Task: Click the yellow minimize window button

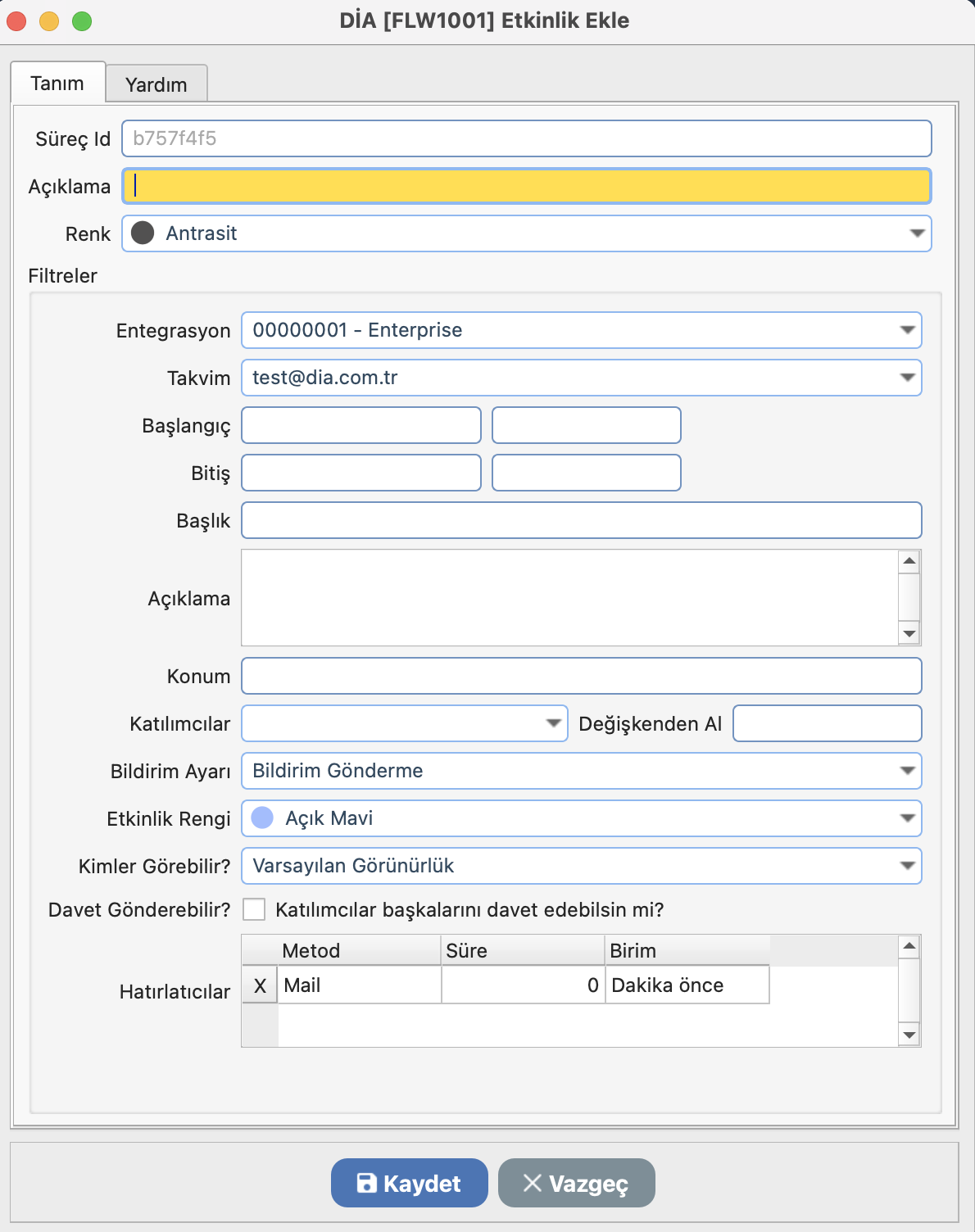Action: coord(49,21)
